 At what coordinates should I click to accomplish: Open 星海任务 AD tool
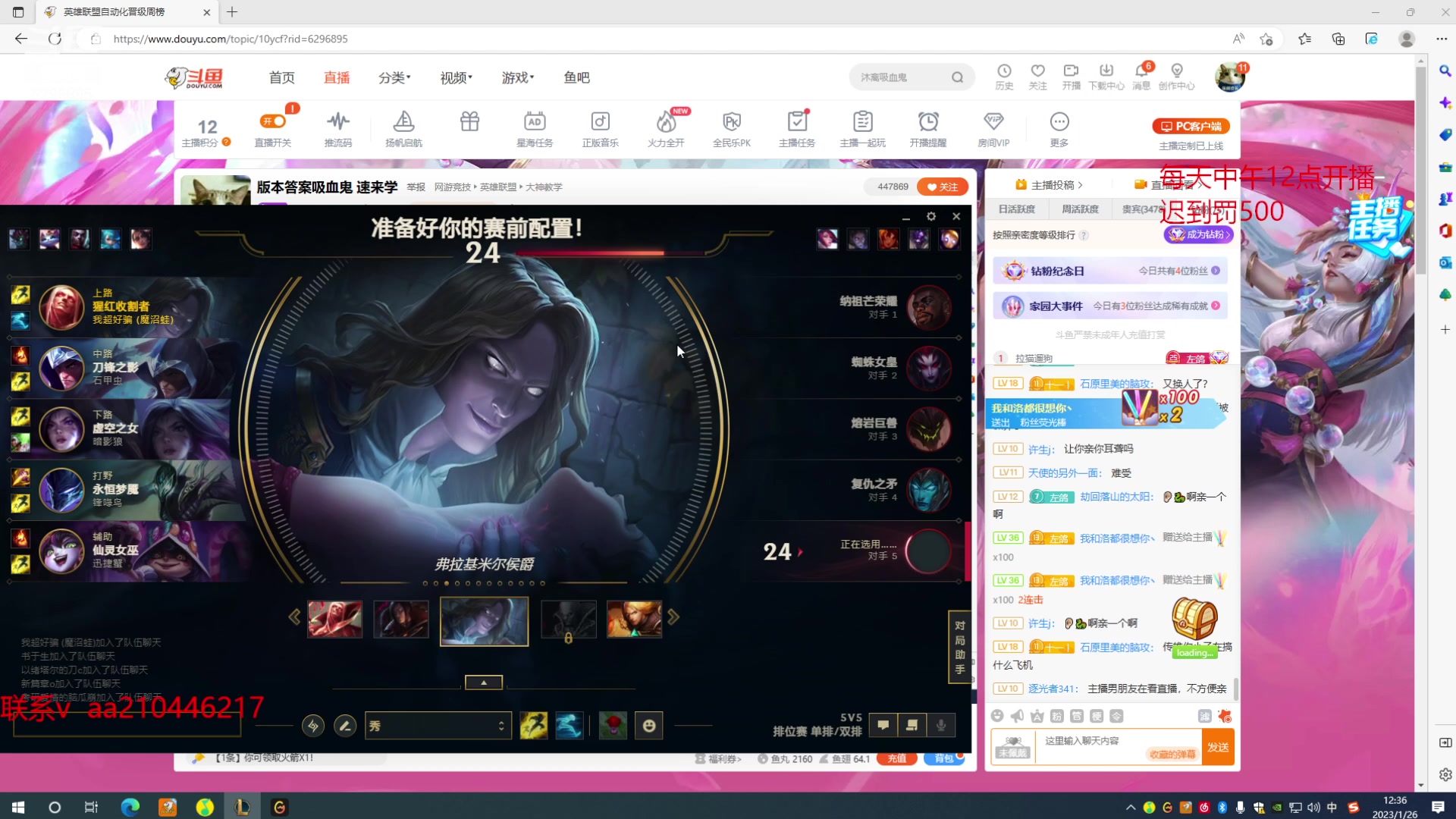535,128
